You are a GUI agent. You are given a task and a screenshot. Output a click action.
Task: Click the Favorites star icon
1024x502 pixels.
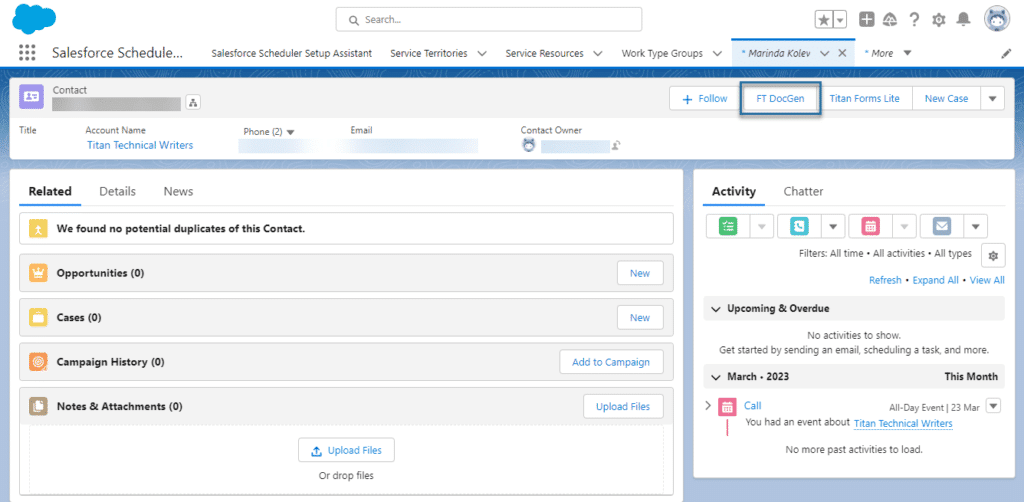pyautogui.click(x=823, y=20)
